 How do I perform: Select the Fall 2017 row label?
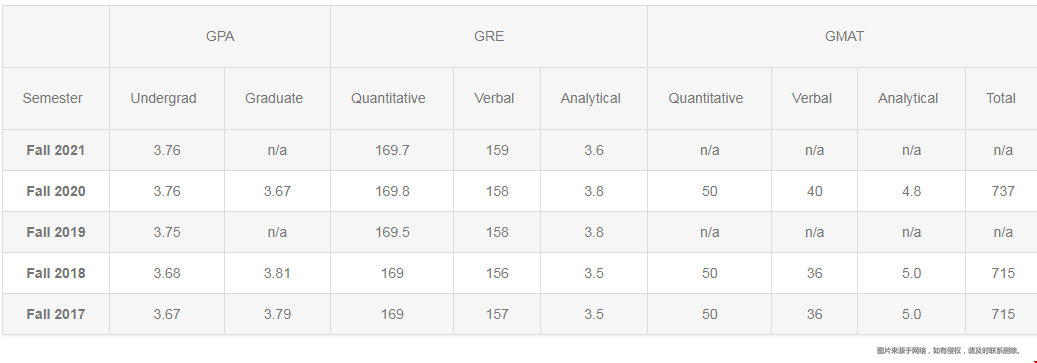[56, 314]
